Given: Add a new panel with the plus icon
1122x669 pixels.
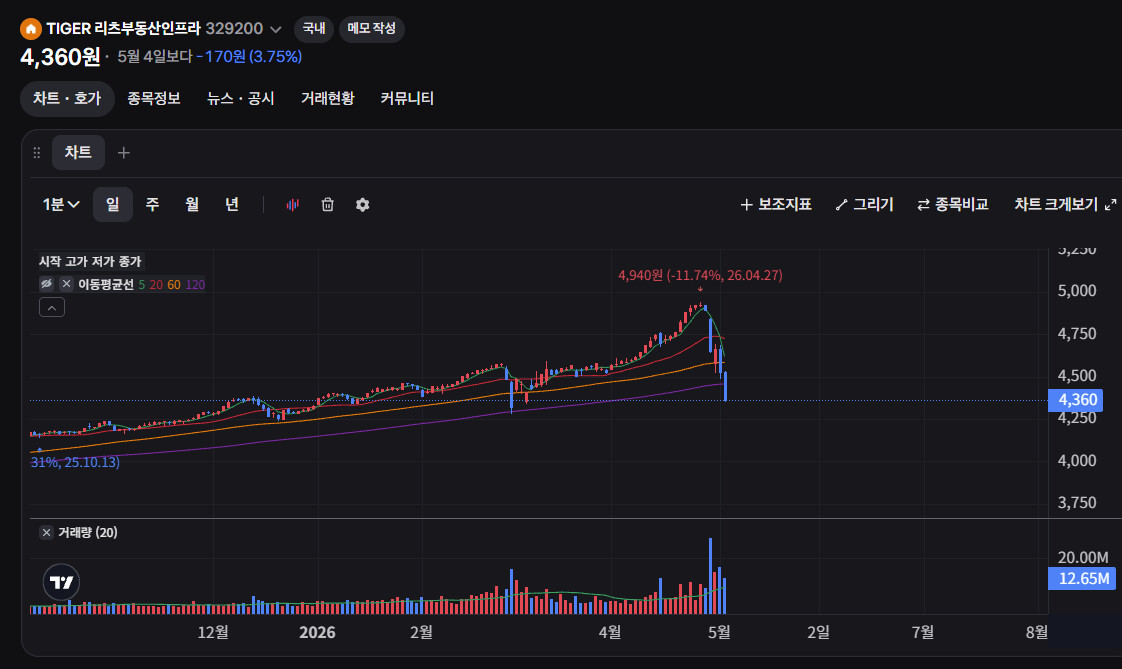Looking at the screenshot, I should point(124,152).
